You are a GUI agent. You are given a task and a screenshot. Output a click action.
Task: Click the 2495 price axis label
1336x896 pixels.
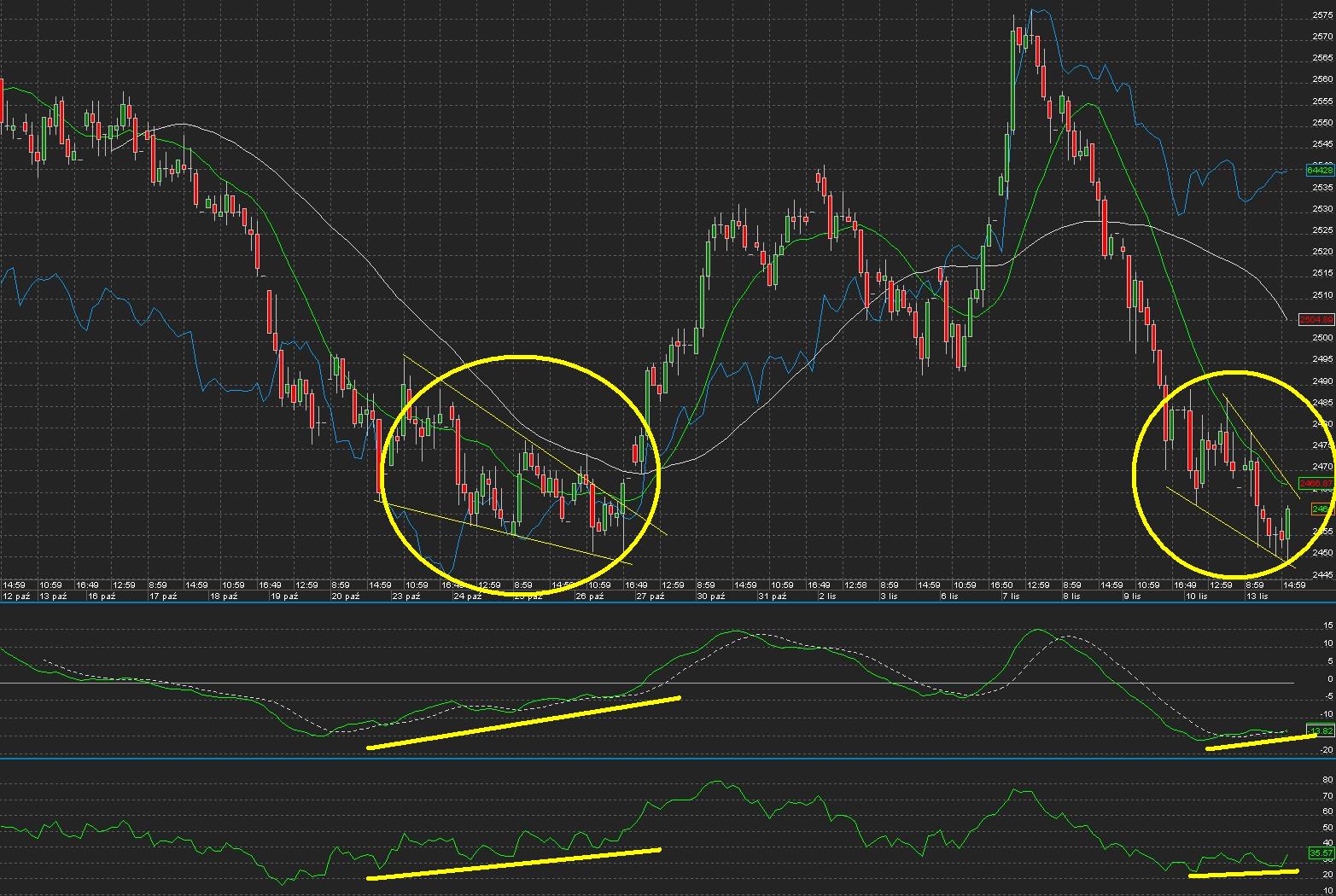click(1322, 359)
